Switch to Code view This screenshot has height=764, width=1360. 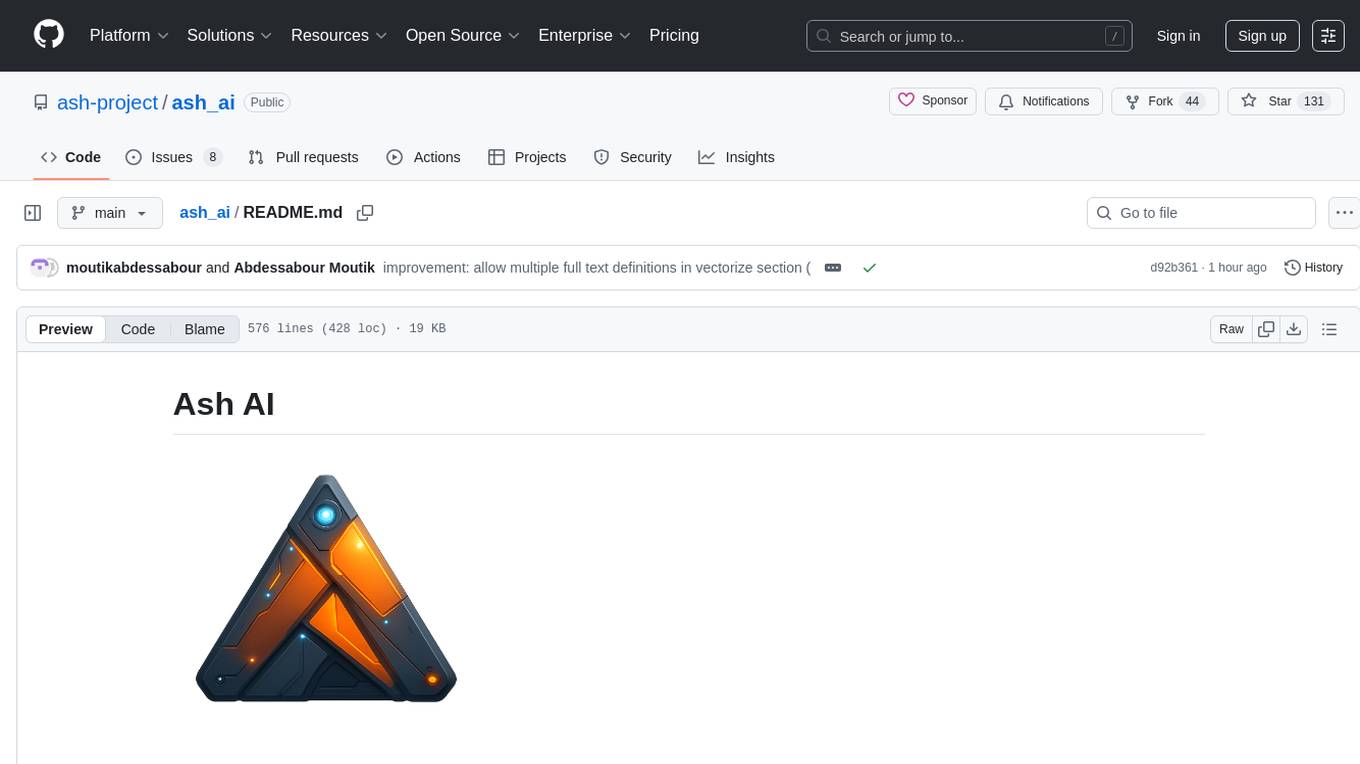(138, 329)
